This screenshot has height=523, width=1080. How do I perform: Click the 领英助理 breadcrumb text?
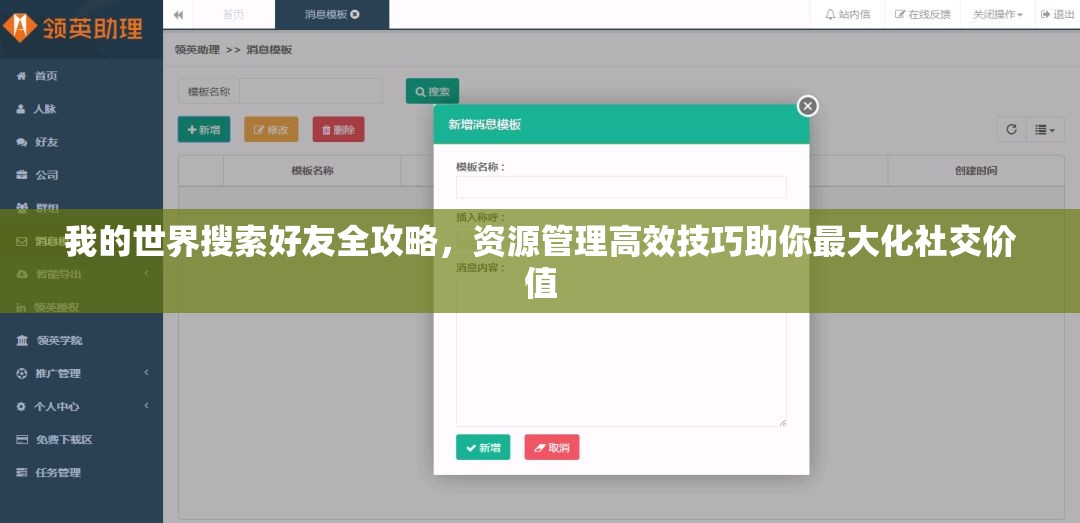pyautogui.click(x=197, y=50)
